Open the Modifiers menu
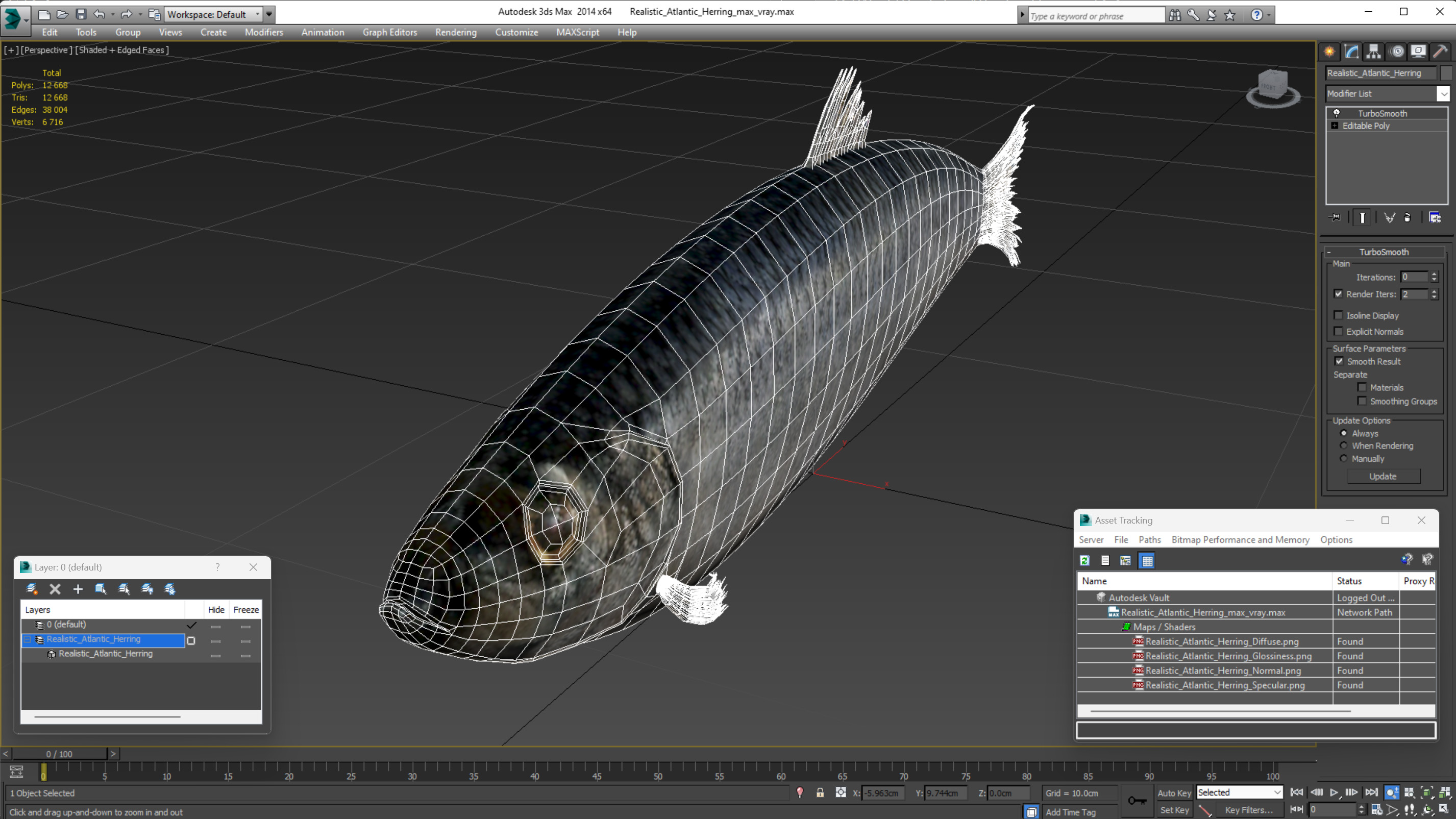The height and width of the screenshot is (819, 1456). (x=264, y=32)
